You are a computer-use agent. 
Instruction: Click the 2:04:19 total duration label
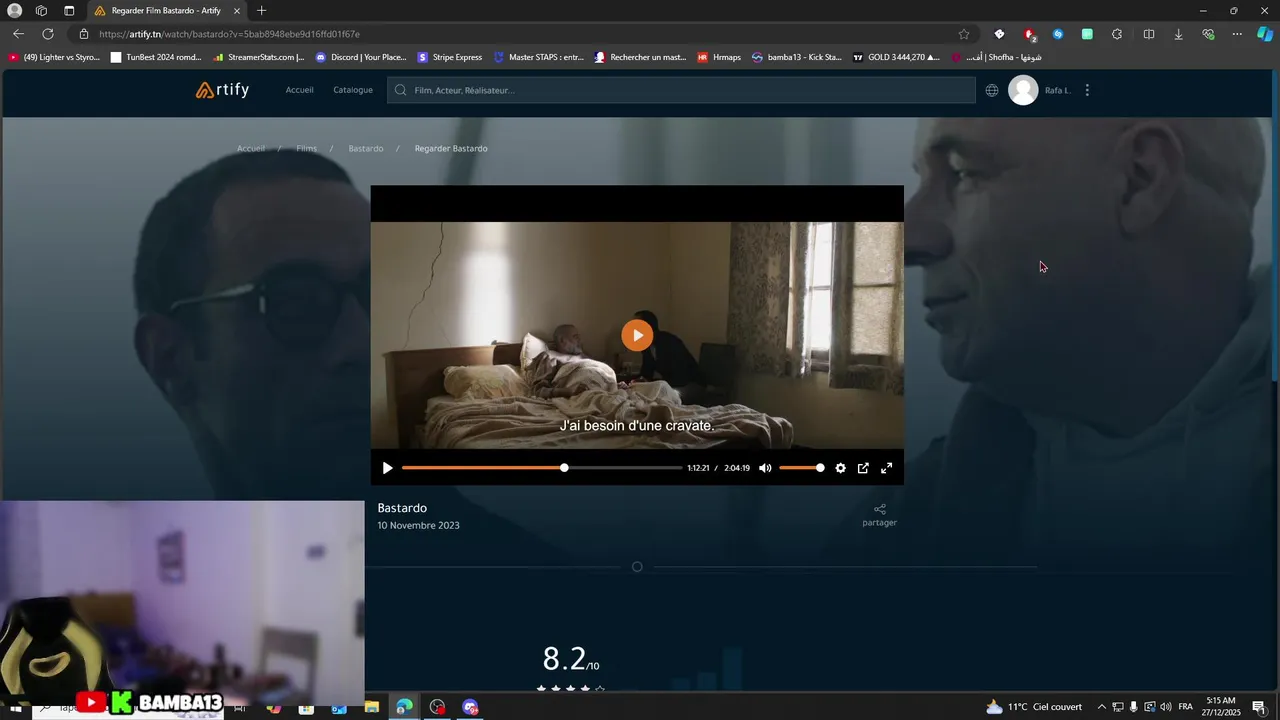click(x=737, y=468)
